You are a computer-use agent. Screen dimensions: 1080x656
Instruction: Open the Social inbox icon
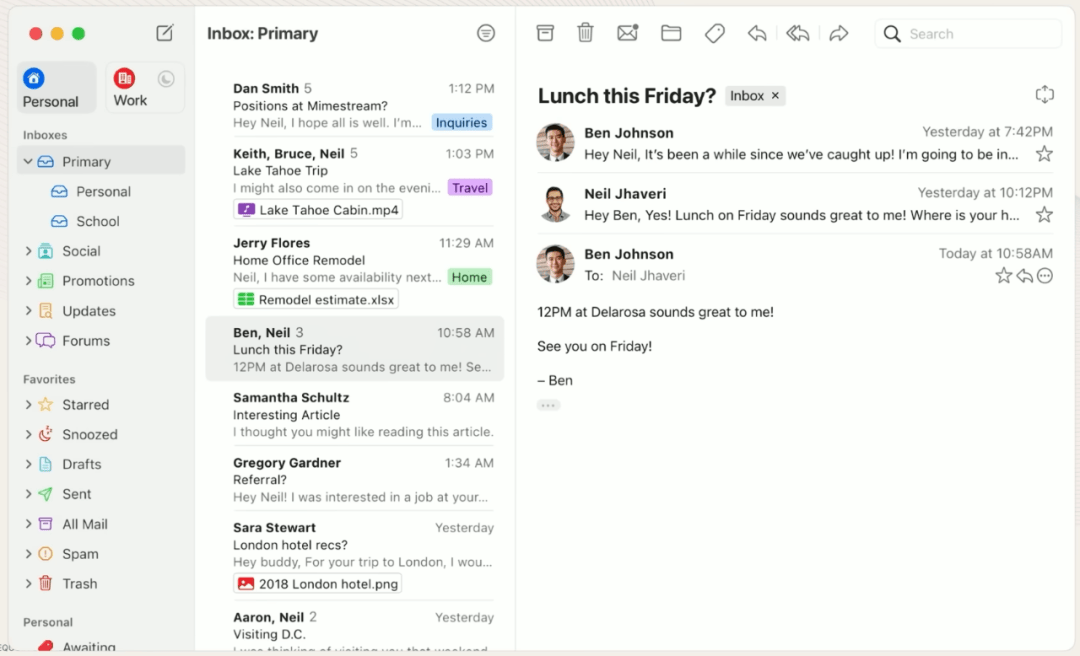tap(45, 251)
